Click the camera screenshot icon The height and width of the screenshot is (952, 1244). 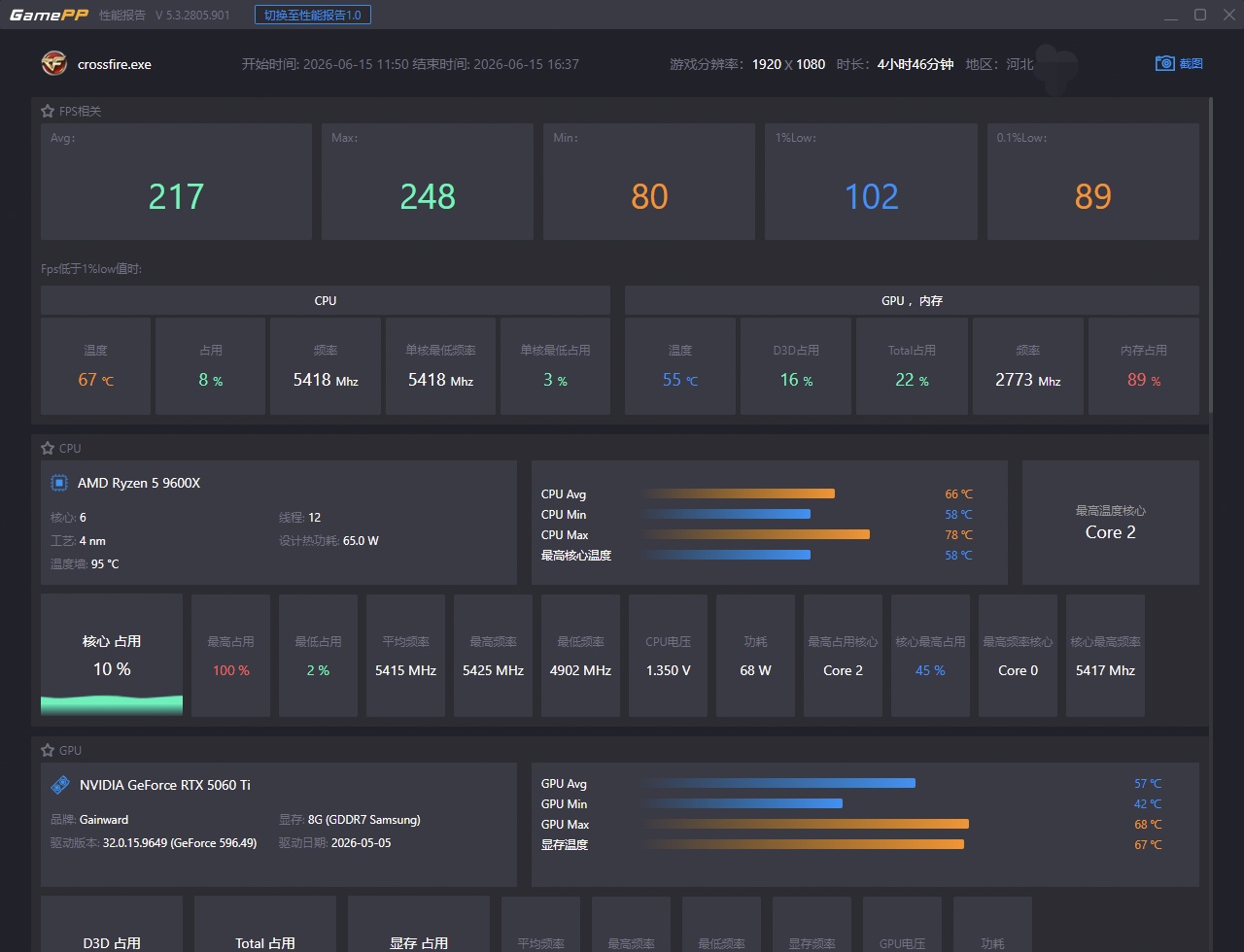(x=1164, y=63)
